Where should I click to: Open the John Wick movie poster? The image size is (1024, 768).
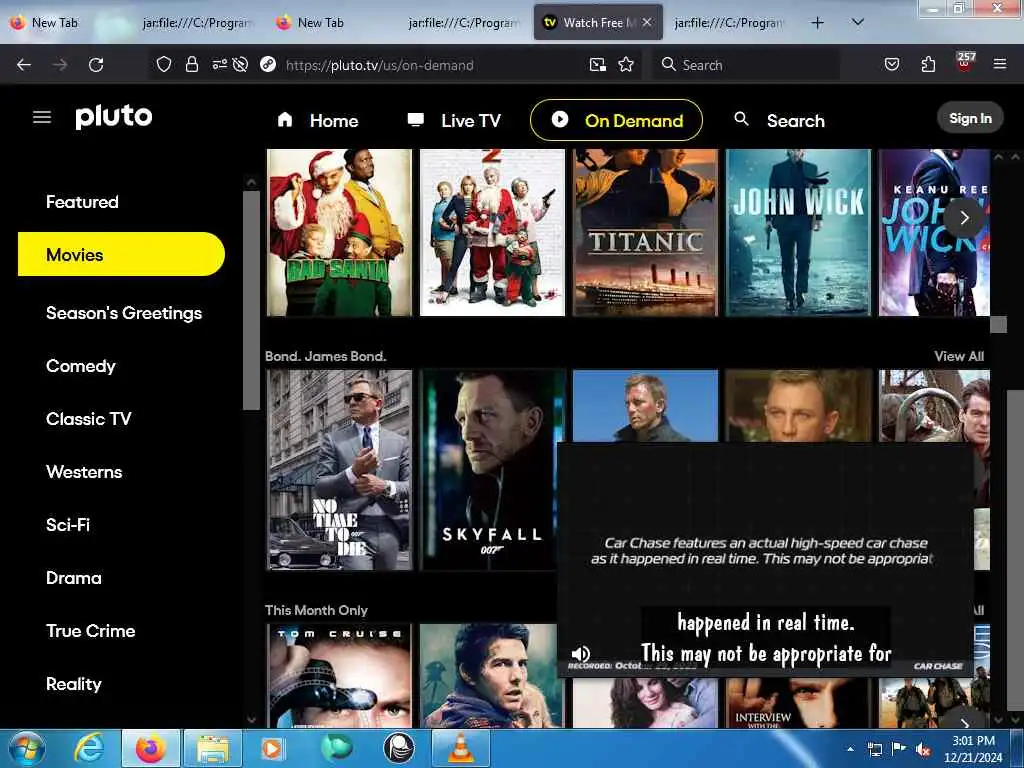tap(798, 232)
